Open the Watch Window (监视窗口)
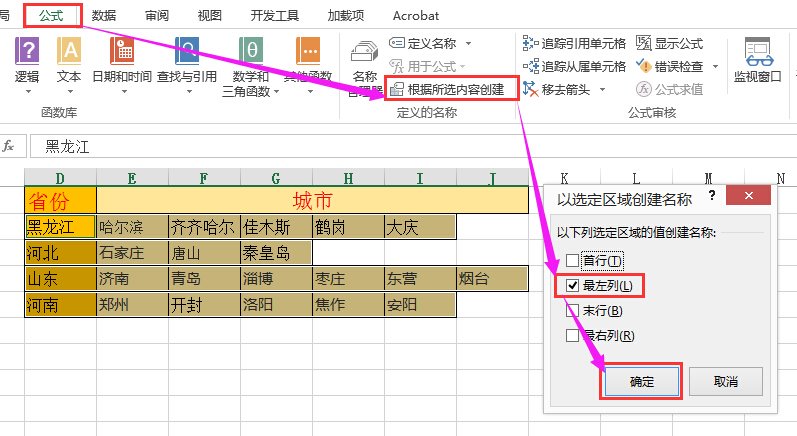797x436 pixels. [757, 60]
